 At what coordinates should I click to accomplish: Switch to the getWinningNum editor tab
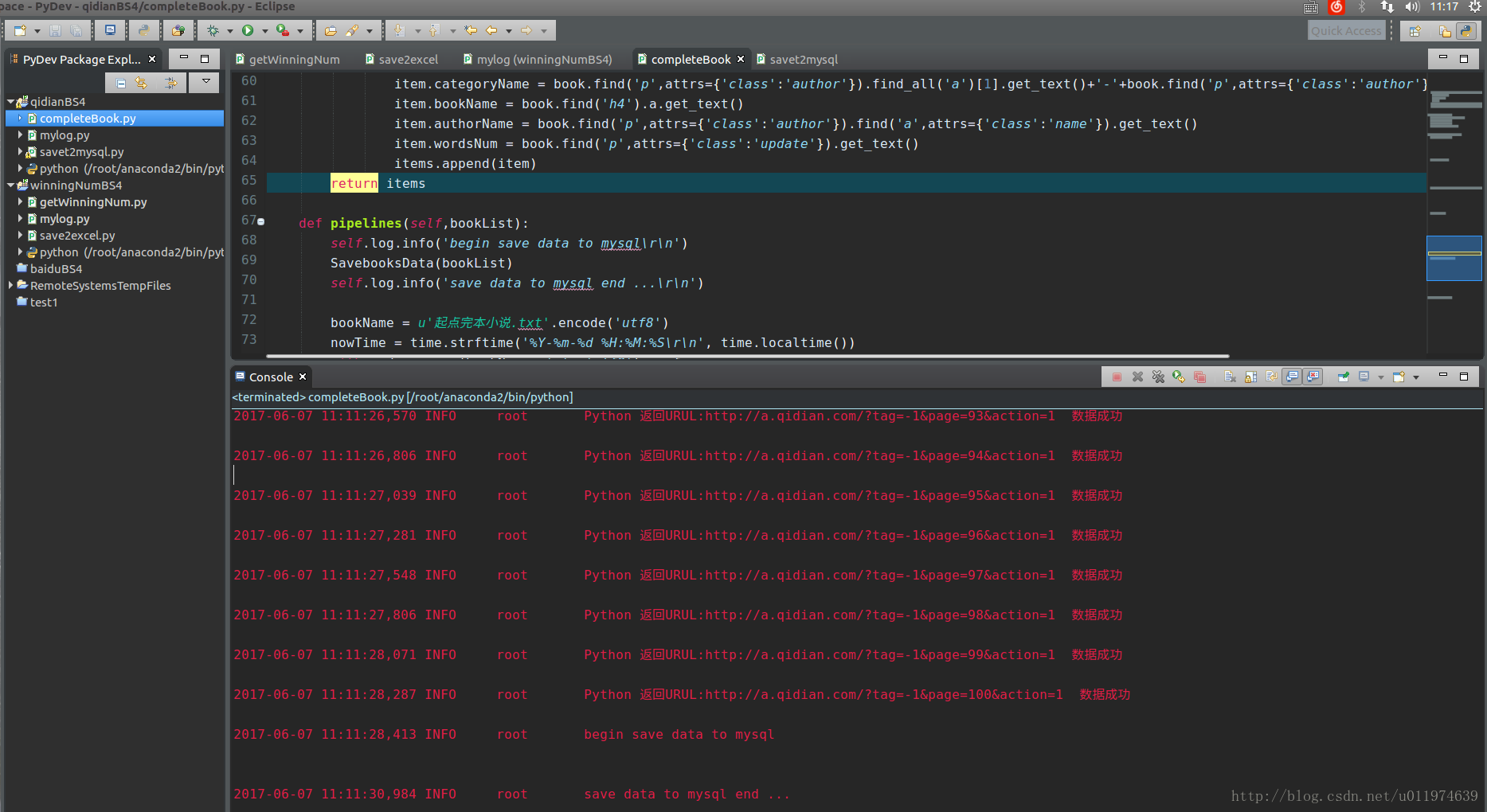click(294, 60)
